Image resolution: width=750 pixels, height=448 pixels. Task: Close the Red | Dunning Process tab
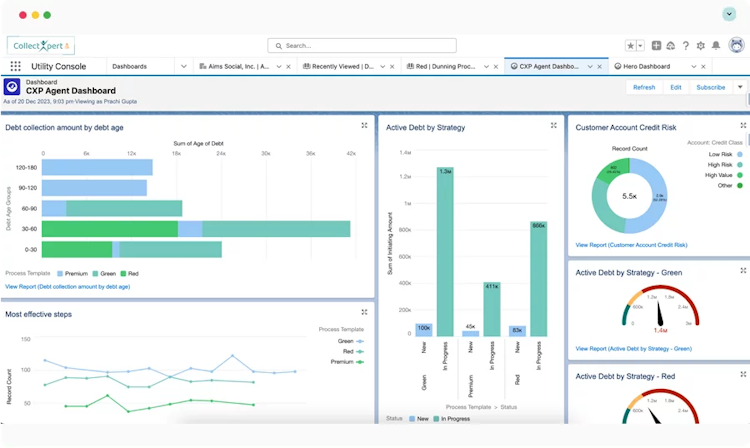click(x=496, y=66)
